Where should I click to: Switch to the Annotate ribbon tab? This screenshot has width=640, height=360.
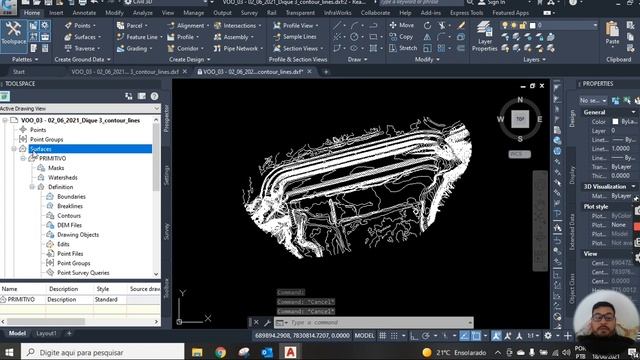[84, 13]
